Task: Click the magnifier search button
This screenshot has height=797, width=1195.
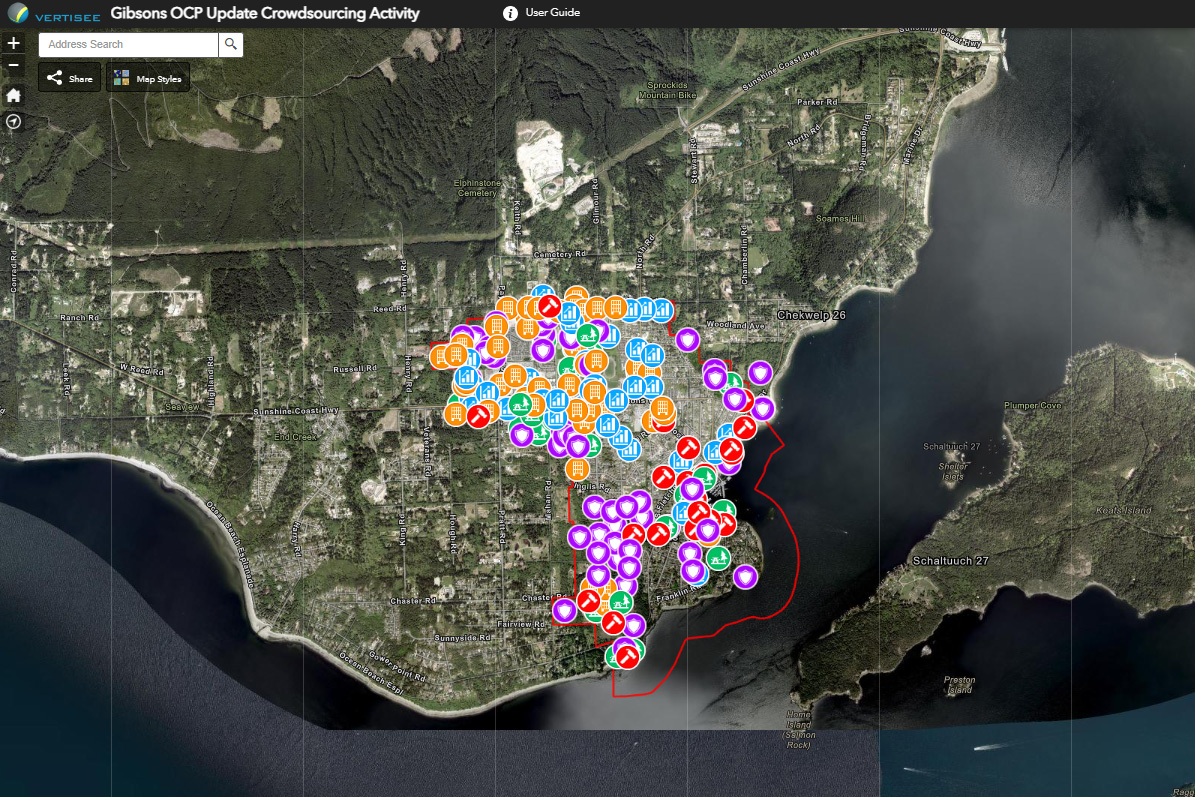Action: coord(231,44)
